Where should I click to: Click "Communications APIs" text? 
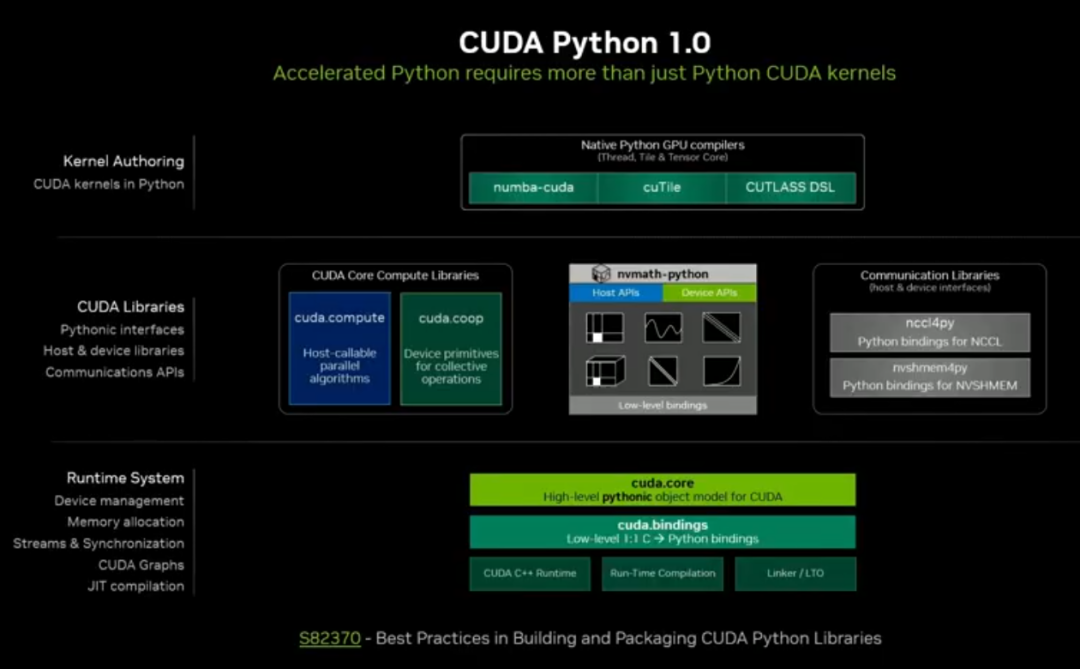[115, 372]
